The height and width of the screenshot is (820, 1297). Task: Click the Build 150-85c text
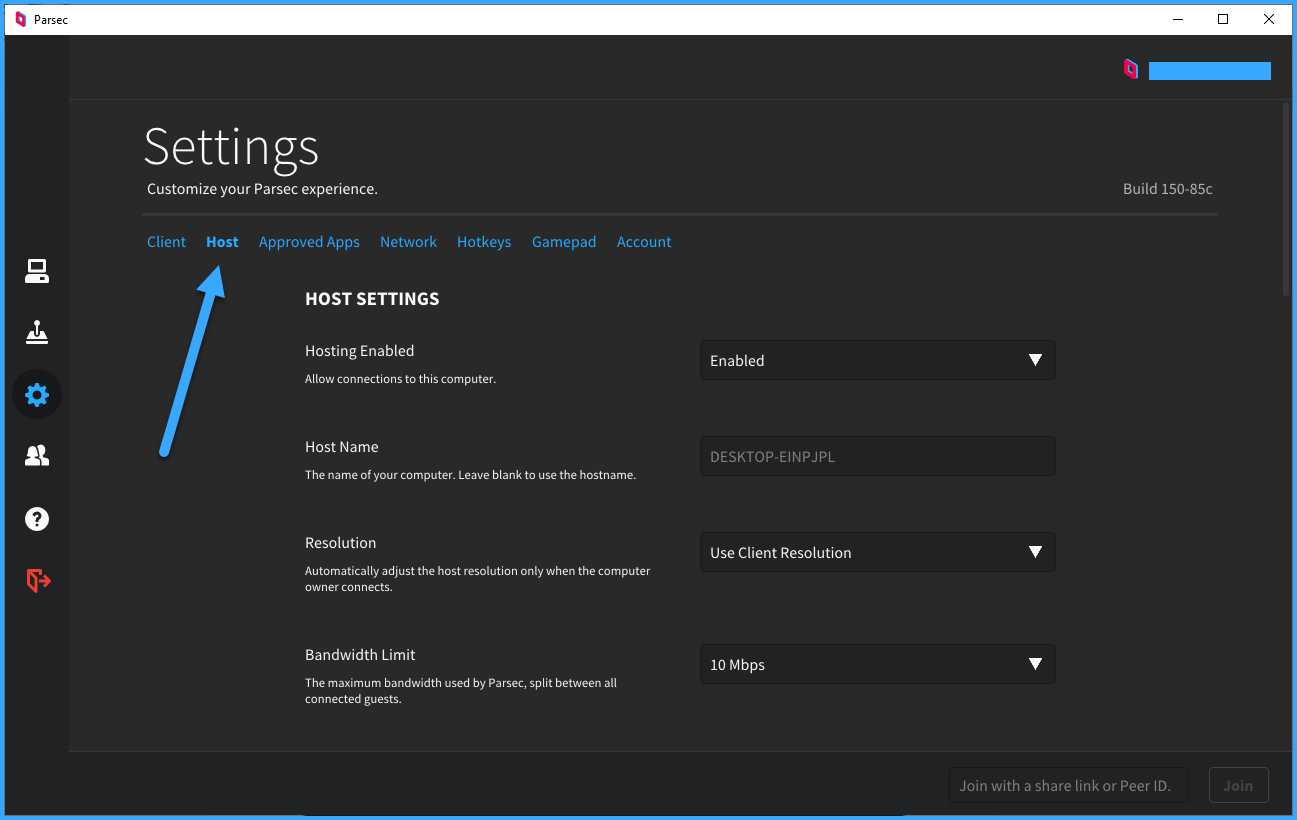tap(1167, 189)
